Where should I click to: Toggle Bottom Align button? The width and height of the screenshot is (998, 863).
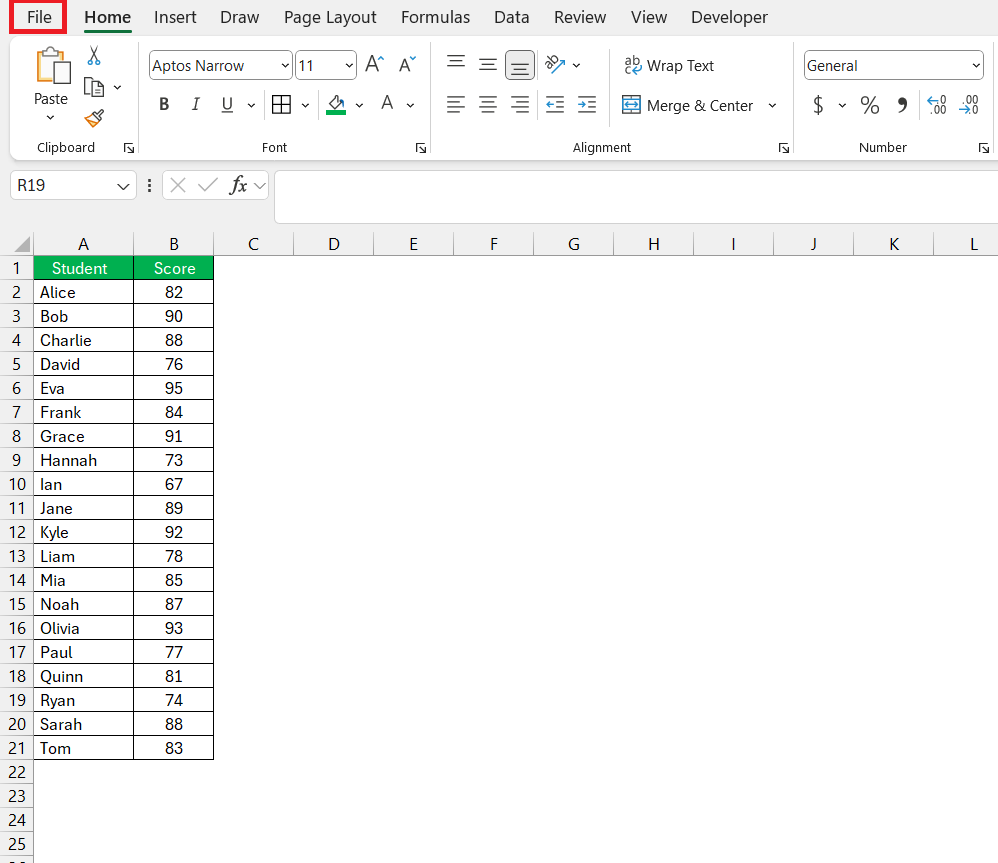(519, 65)
